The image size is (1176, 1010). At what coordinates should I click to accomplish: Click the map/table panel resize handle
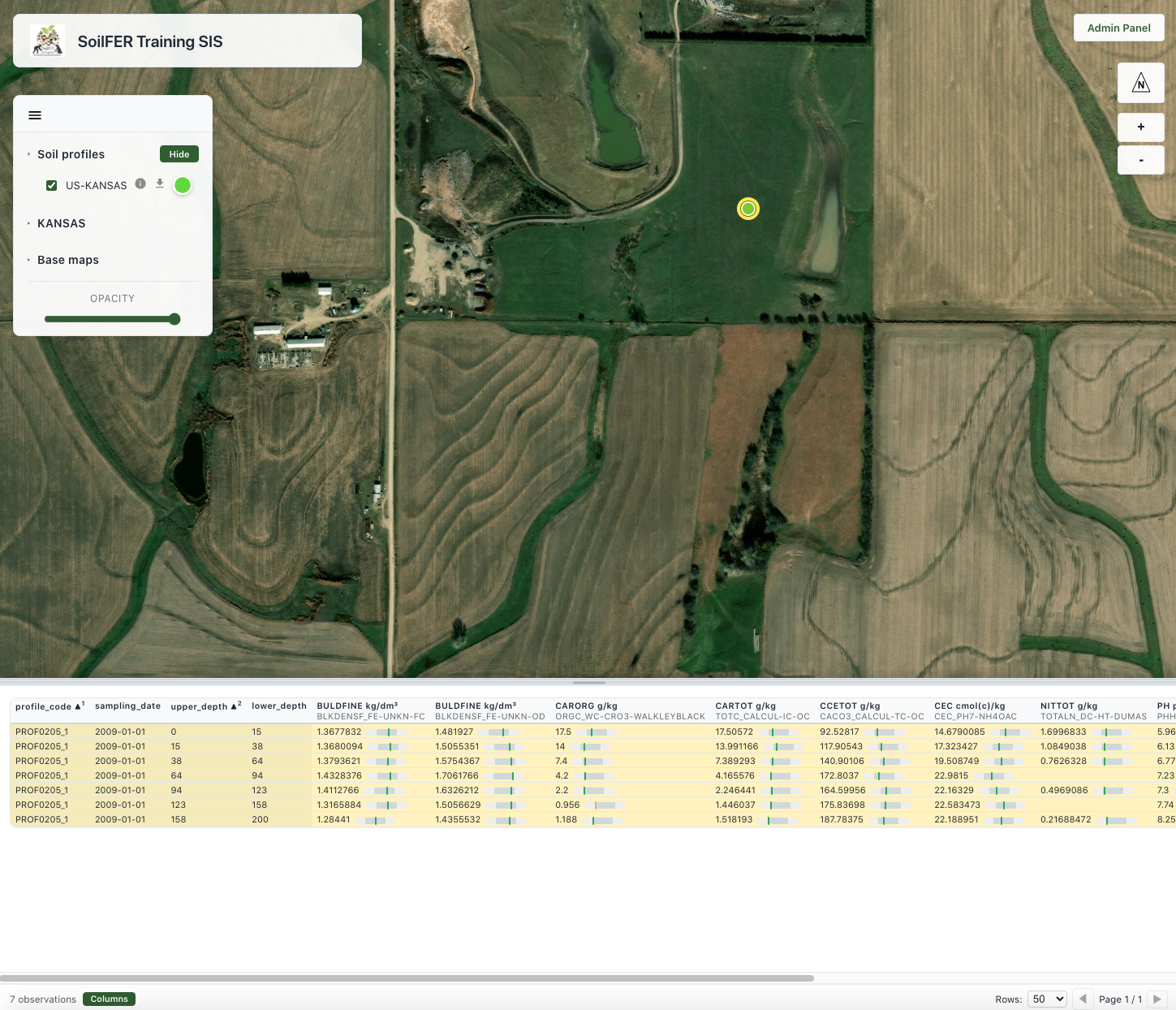(589, 682)
